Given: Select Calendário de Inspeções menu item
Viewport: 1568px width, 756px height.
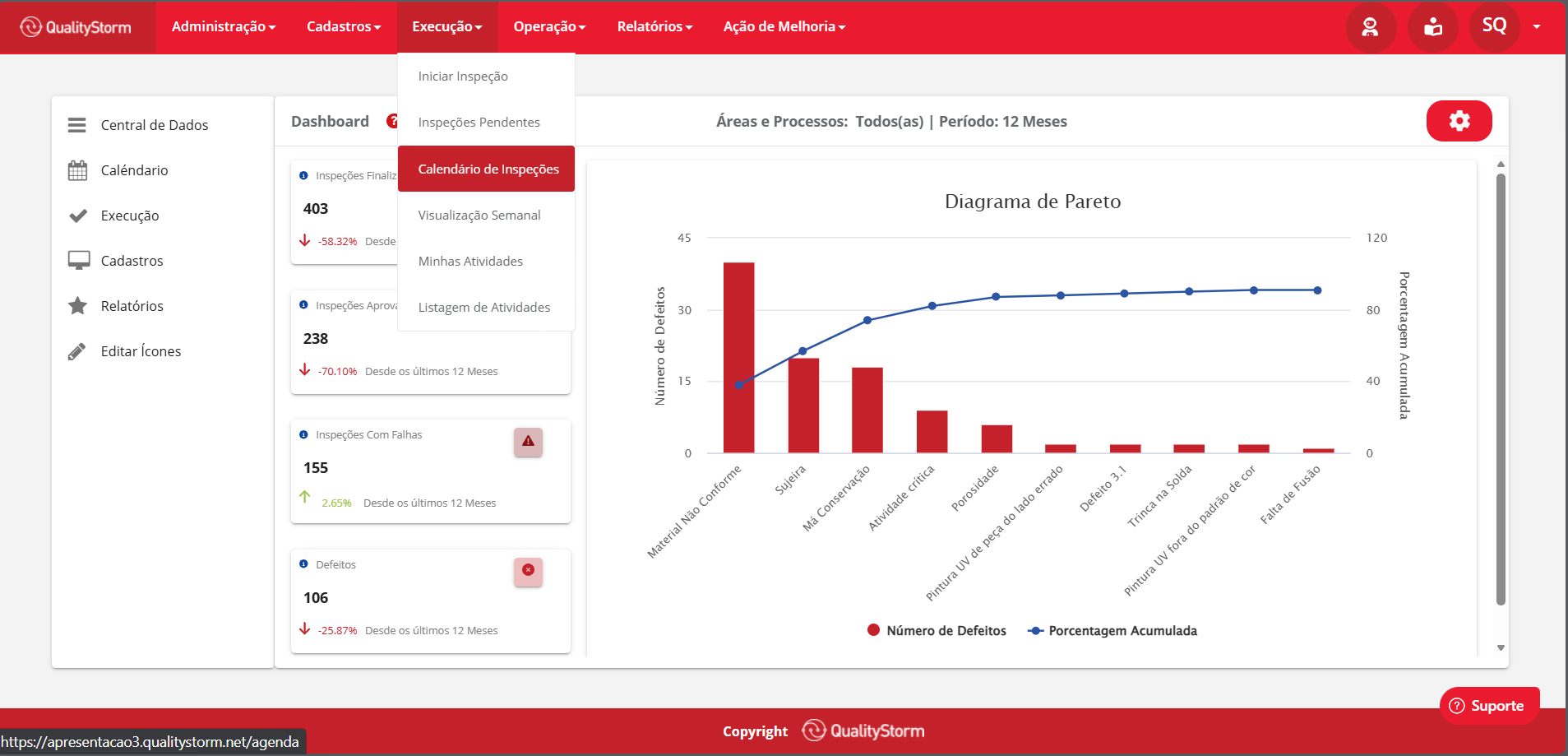Looking at the screenshot, I should (486, 169).
